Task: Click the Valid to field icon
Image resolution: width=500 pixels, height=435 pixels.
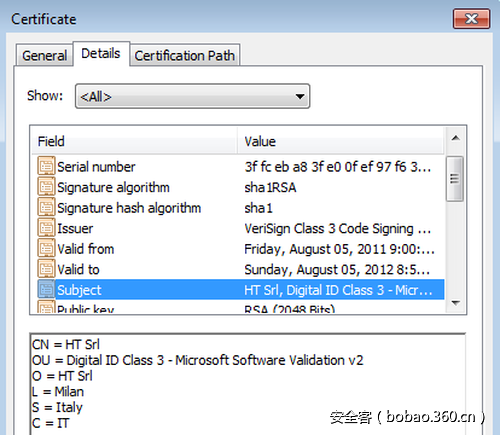Action: (x=46, y=269)
